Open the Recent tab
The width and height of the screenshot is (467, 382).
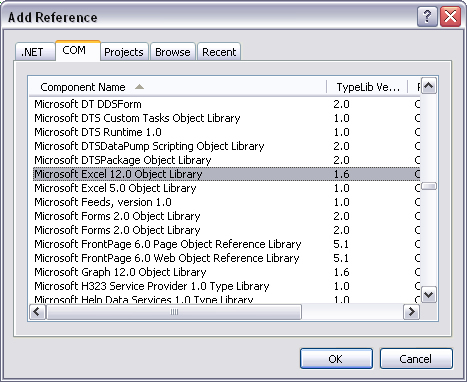[219, 52]
